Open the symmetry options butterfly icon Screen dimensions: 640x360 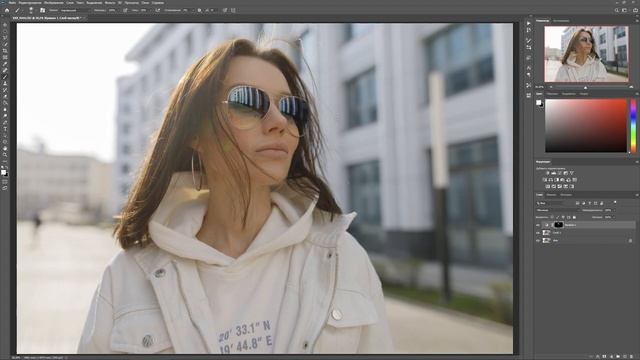233,10
